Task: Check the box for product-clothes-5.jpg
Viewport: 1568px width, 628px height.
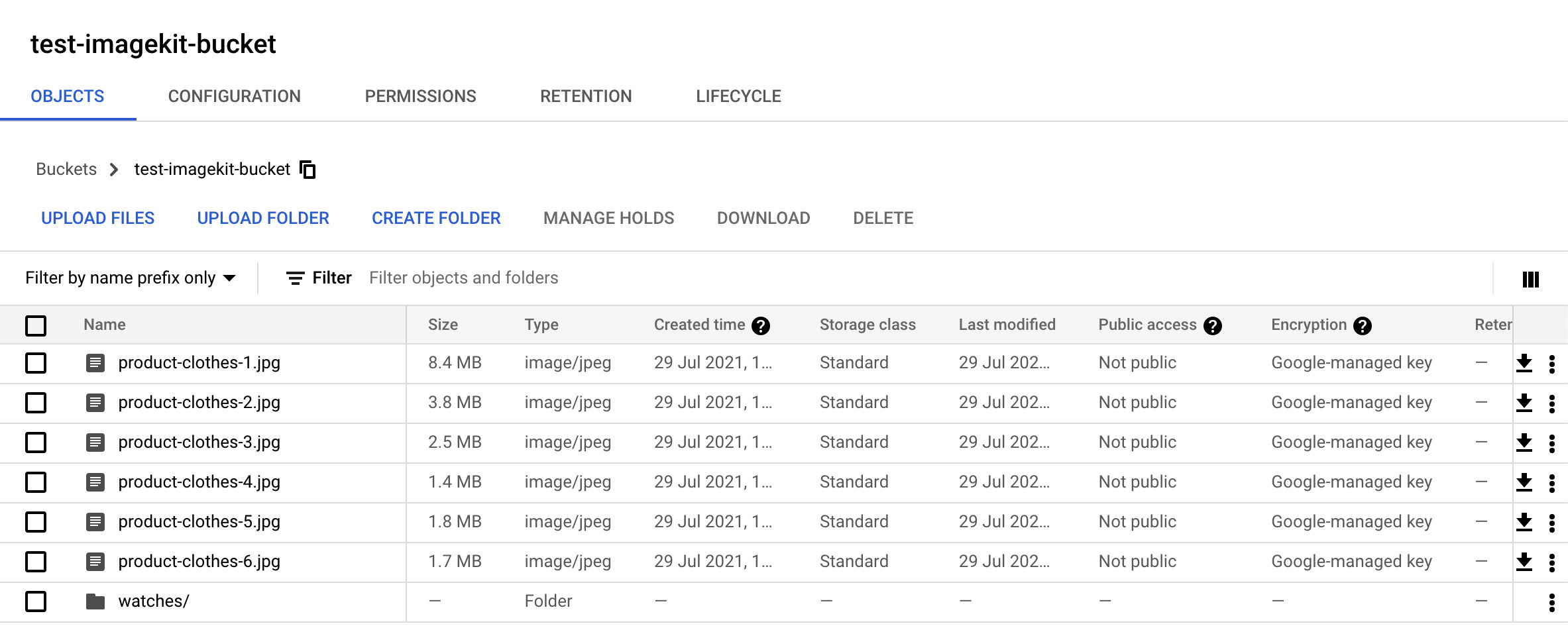Action: (x=36, y=522)
